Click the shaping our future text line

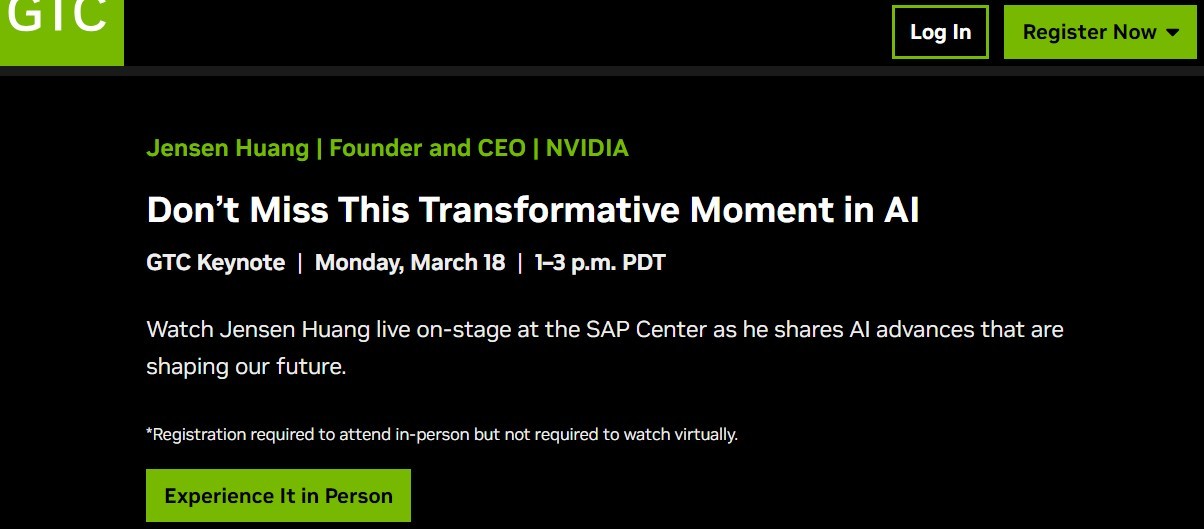pyautogui.click(x=246, y=367)
